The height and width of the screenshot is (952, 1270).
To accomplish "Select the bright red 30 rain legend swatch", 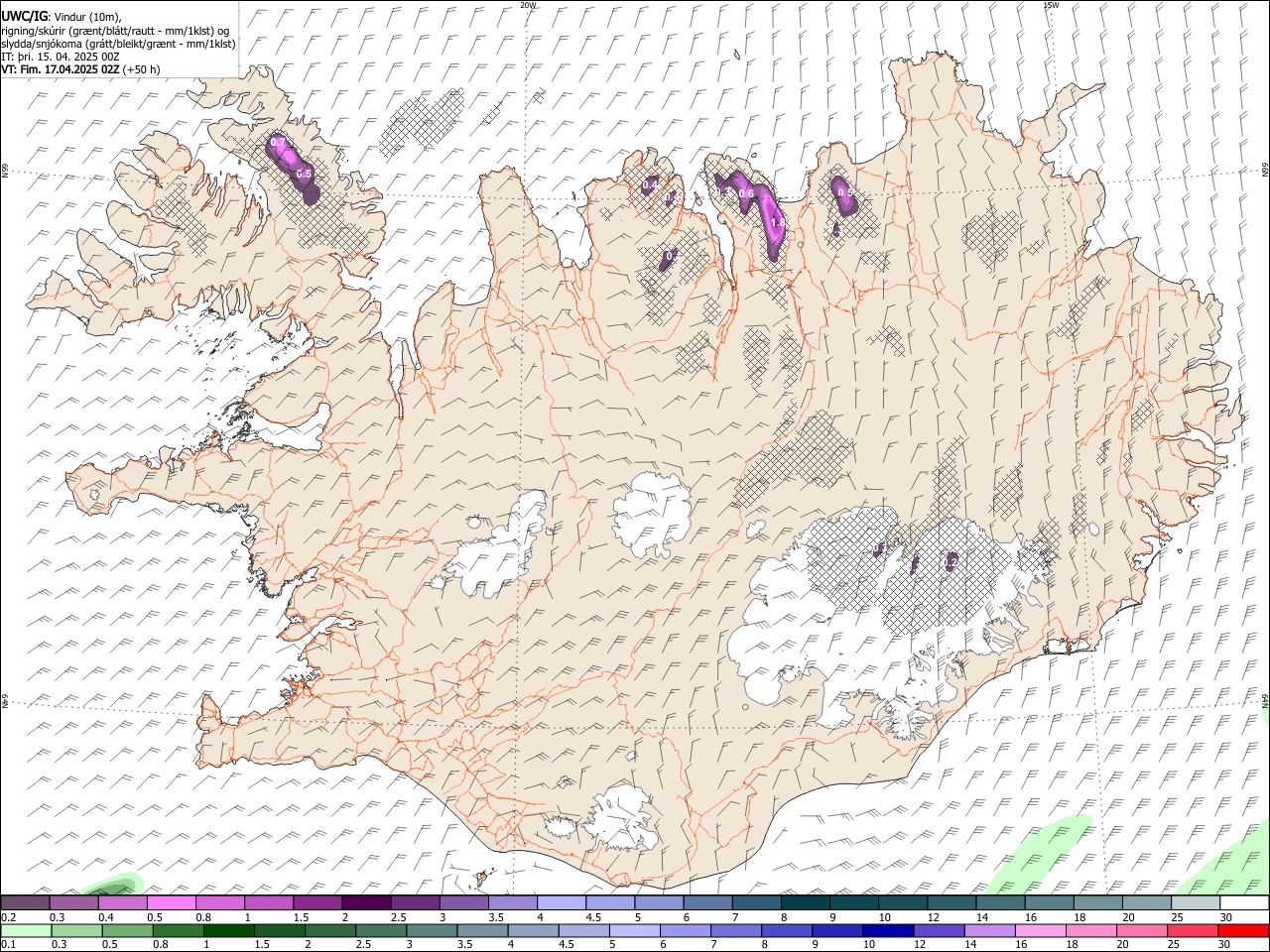I will (x=1243, y=930).
